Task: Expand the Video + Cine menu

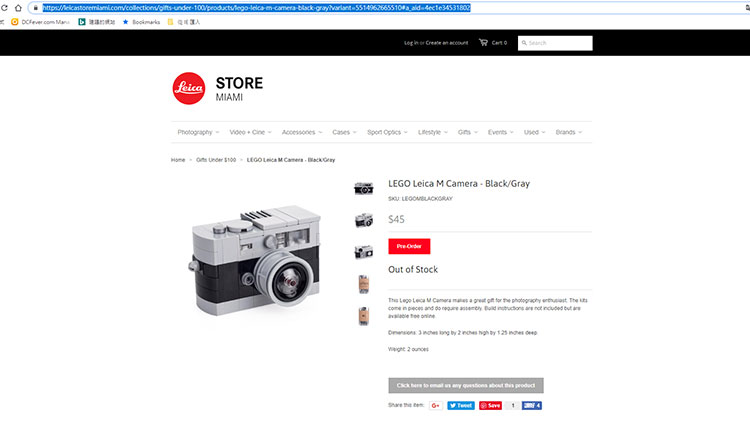Action: 250,132
